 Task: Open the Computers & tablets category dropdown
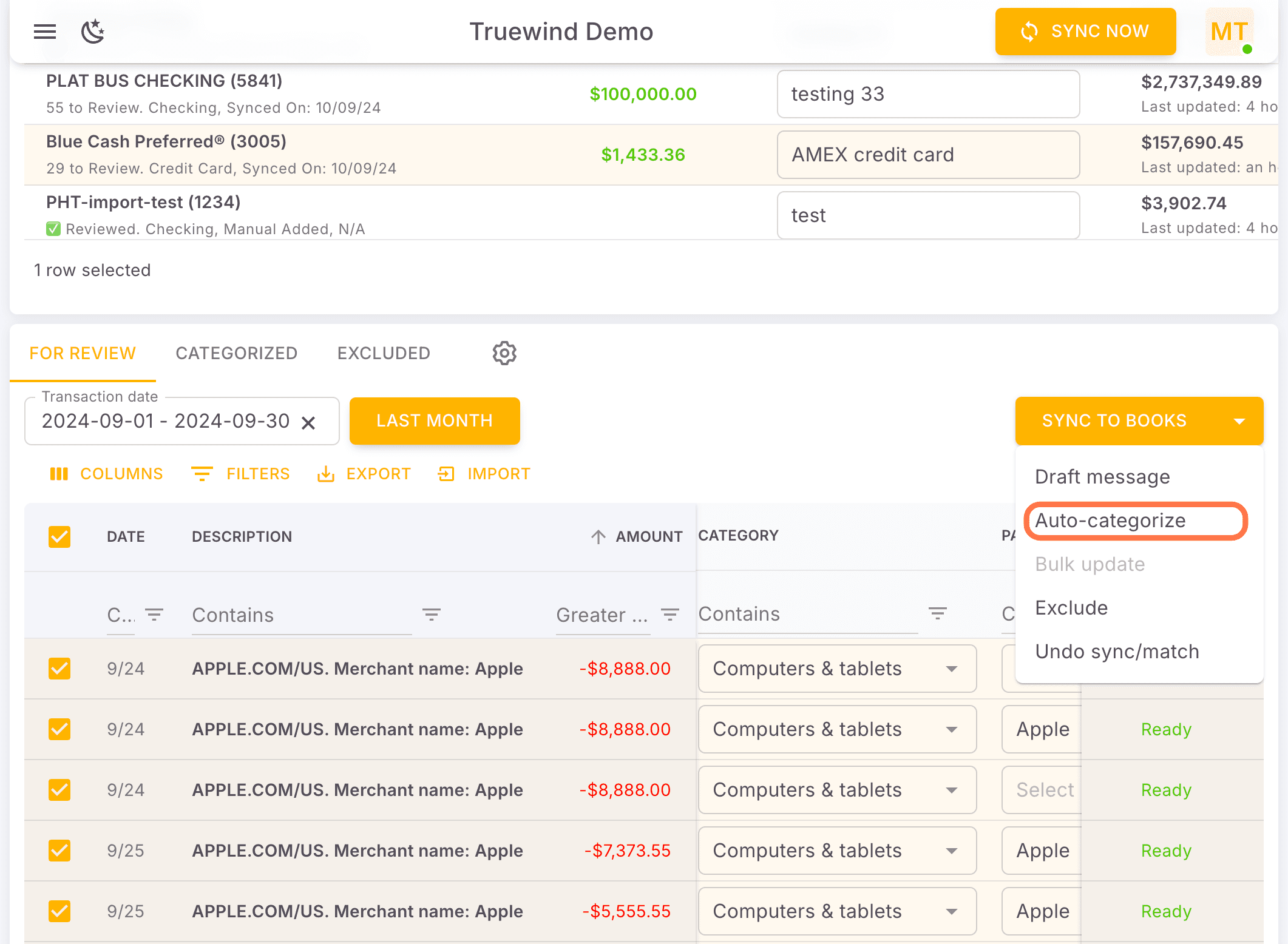pyautogui.click(x=952, y=669)
